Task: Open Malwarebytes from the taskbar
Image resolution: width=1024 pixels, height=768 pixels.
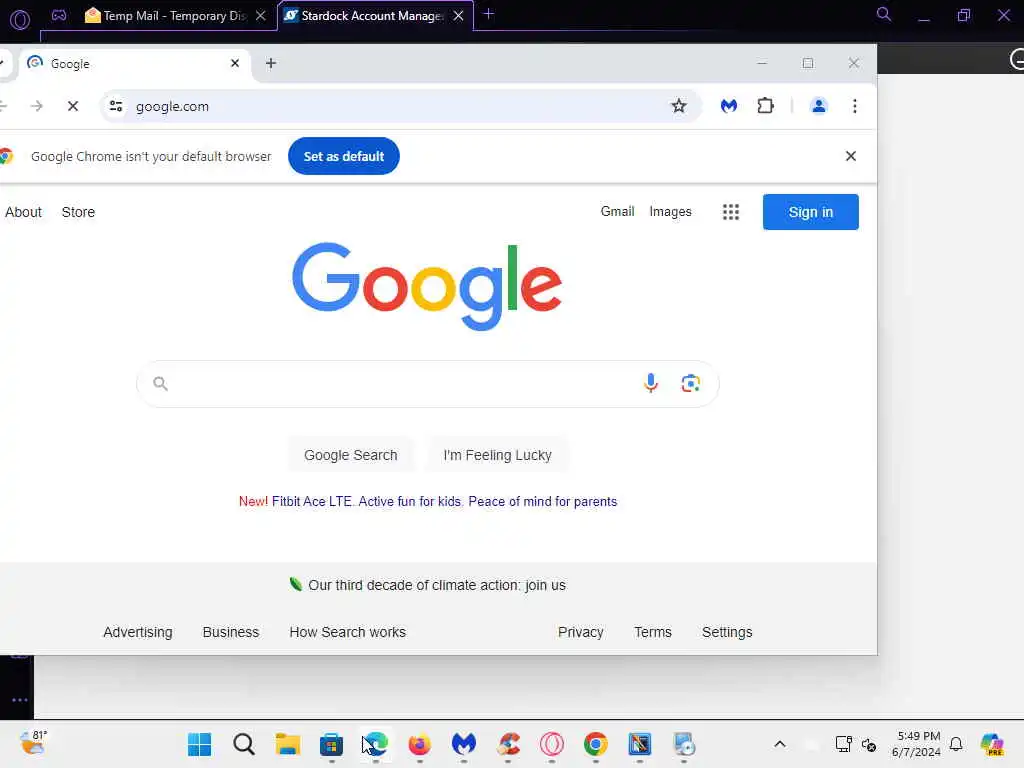Action: [x=464, y=744]
